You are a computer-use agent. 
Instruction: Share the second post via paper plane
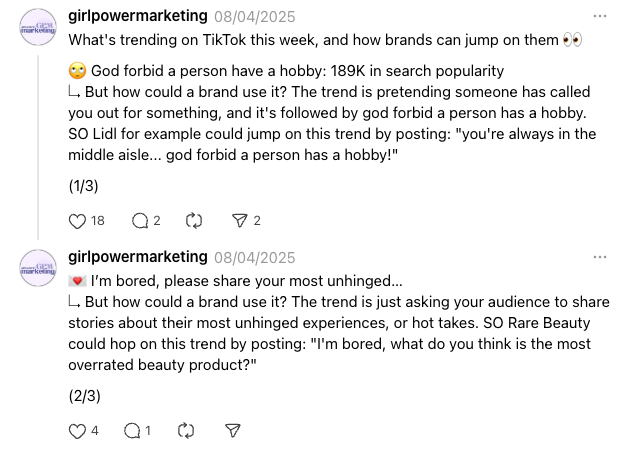click(x=233, y=431)
